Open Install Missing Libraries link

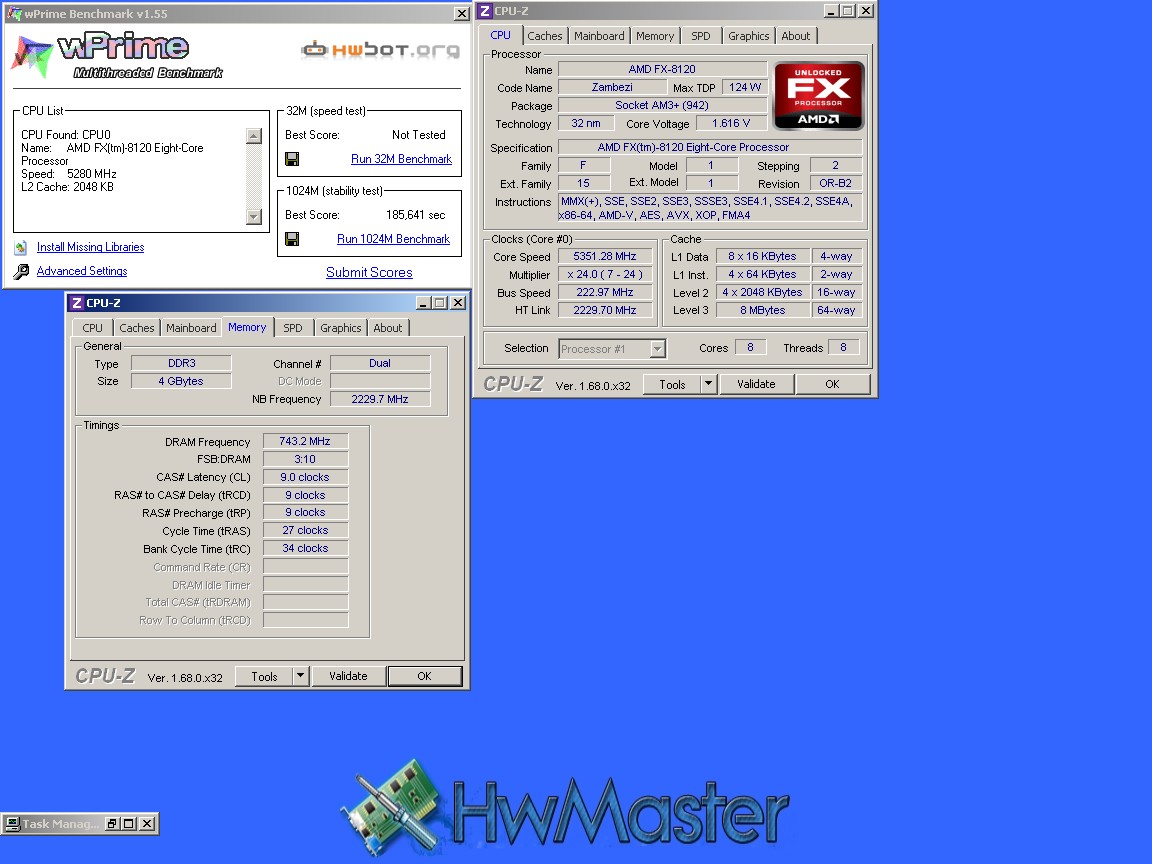click(90, 247)
